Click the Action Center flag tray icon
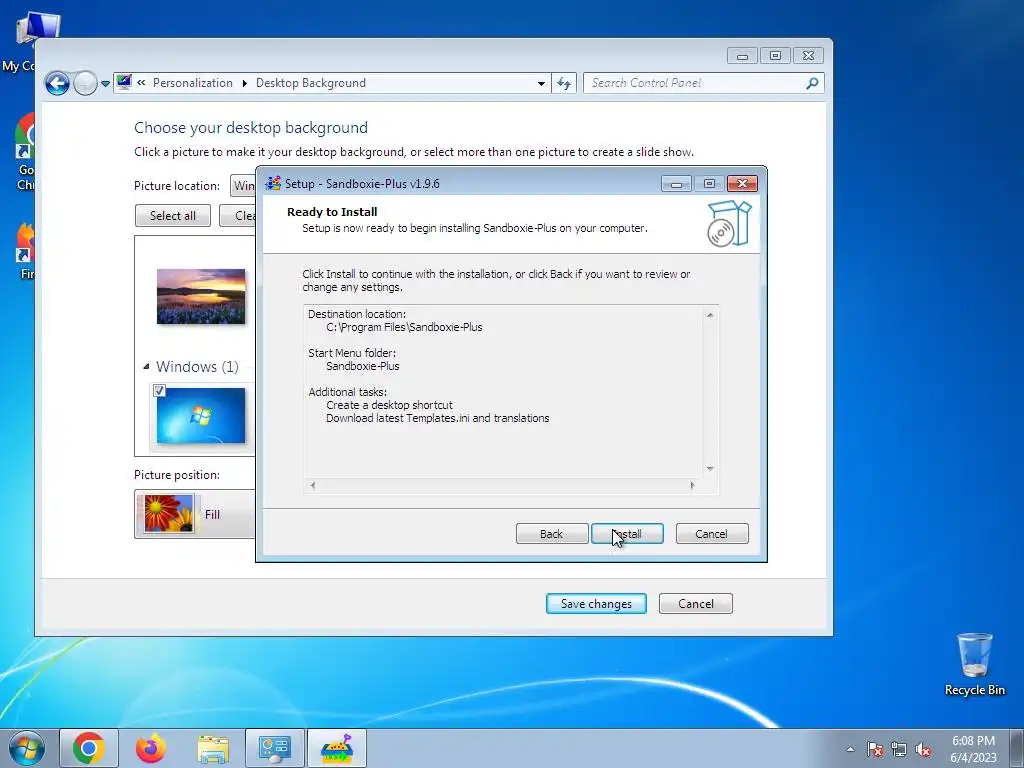Image resolution: width=1024 pixels, height=768 pixels. click(875, 749)
